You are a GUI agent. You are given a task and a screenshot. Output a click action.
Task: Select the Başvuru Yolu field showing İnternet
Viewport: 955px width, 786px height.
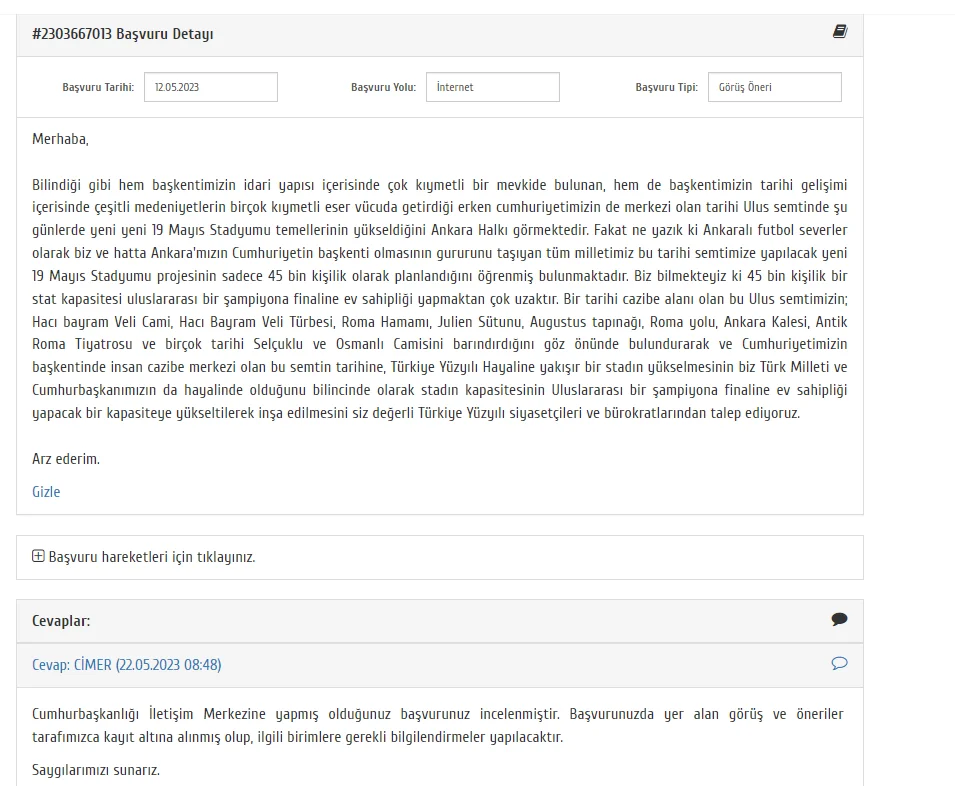click(492, 87)
